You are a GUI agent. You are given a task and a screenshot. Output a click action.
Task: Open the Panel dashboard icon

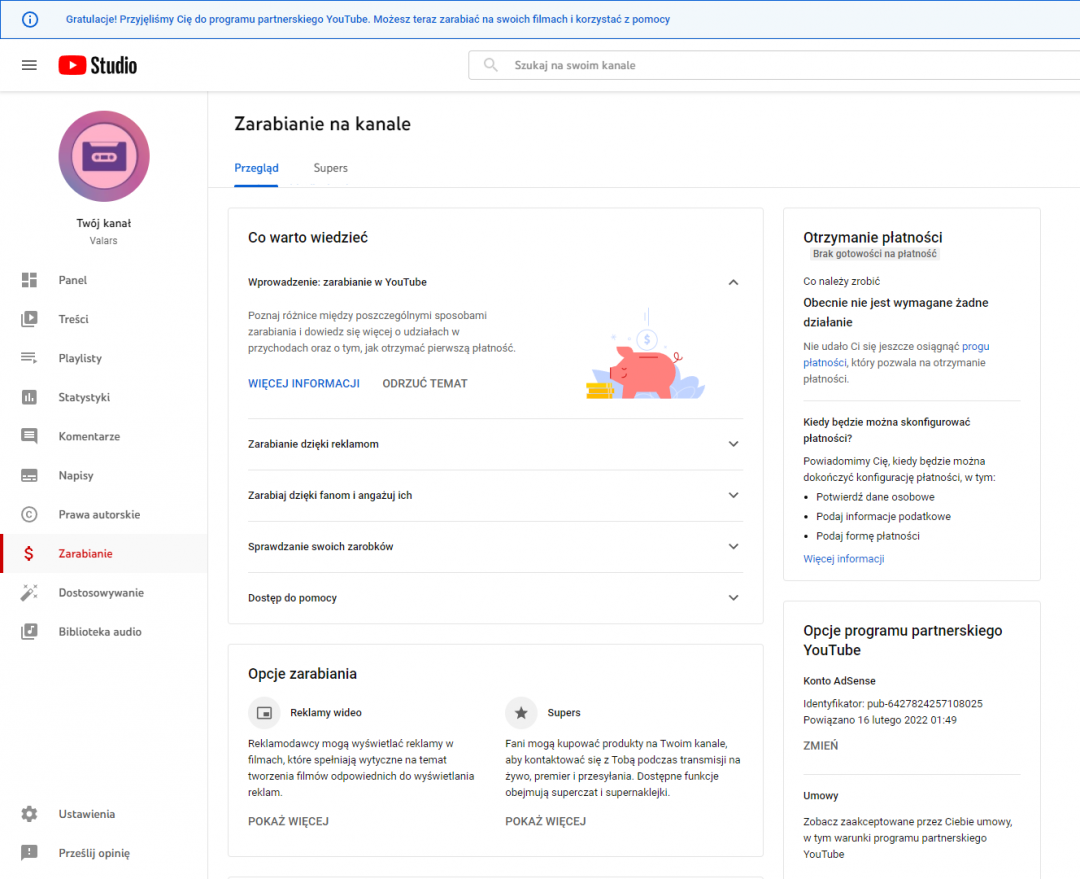click(x=29, y=280)
